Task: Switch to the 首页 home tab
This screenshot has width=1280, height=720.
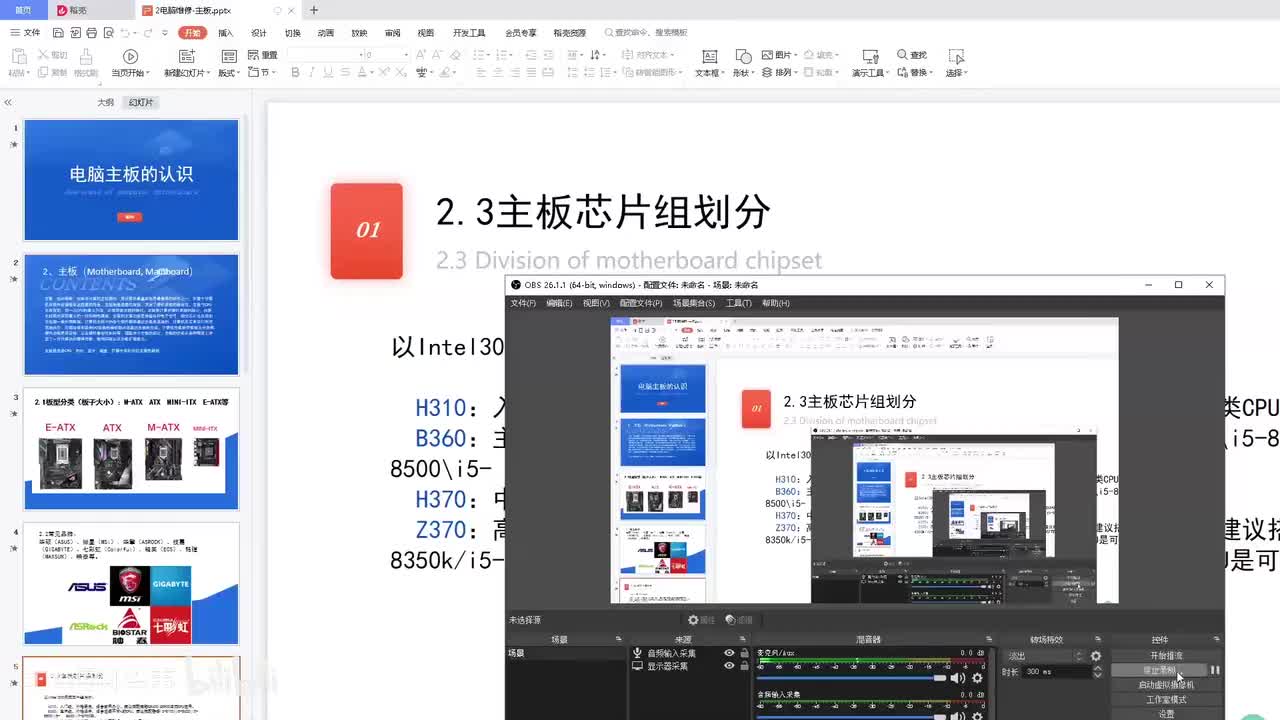Action: click(x=23, y=10)
